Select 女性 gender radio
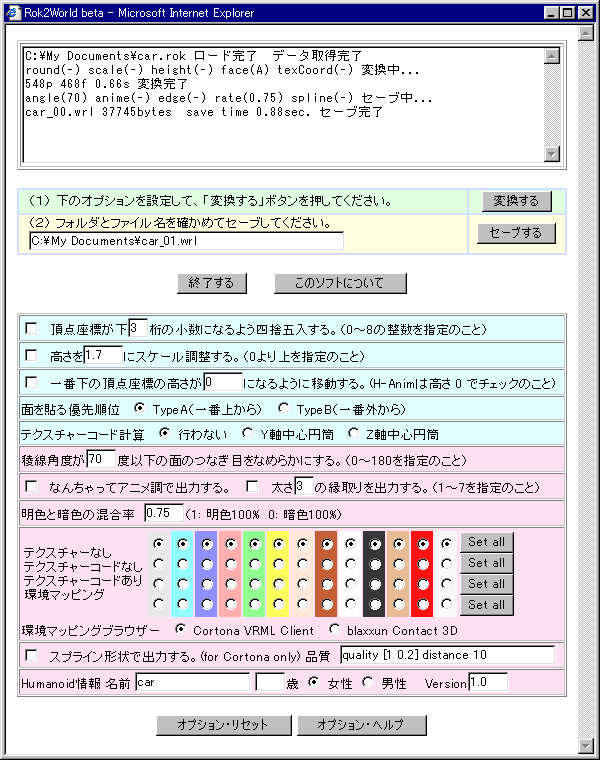600x760 pixels. tap(314, 682)
